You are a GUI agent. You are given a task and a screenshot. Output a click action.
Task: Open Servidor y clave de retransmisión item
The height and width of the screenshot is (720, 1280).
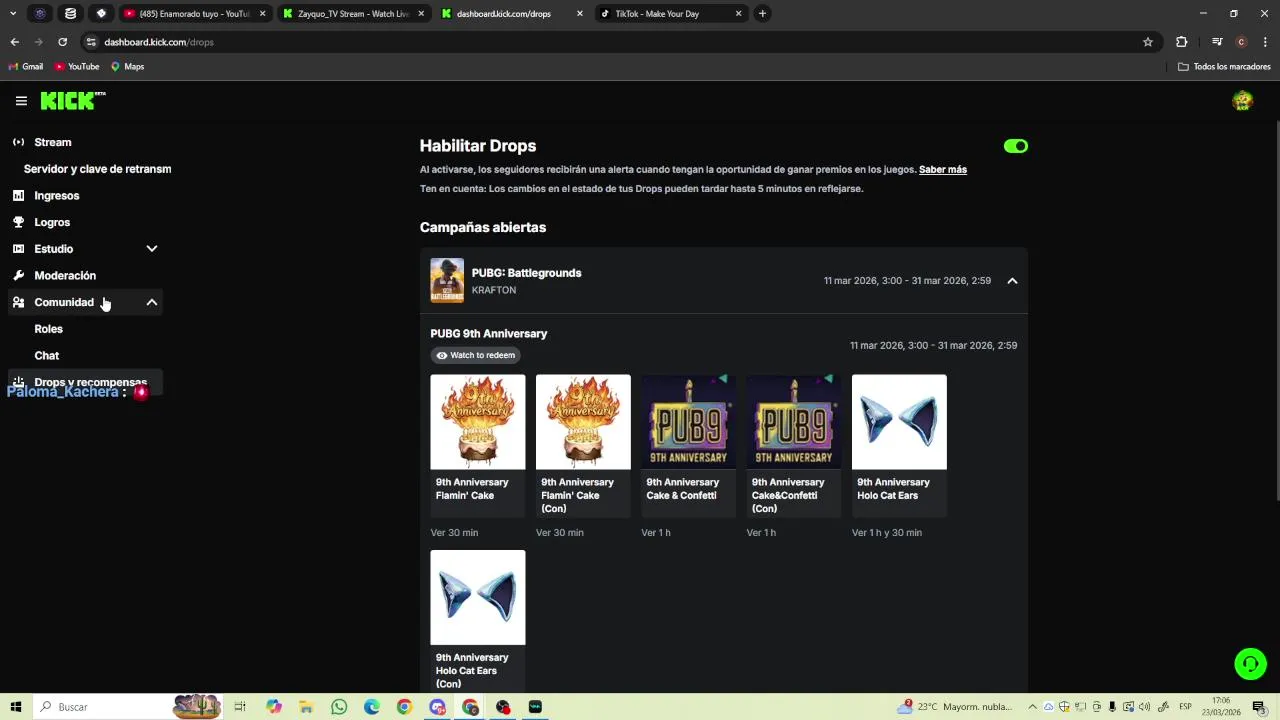(97, 169)
